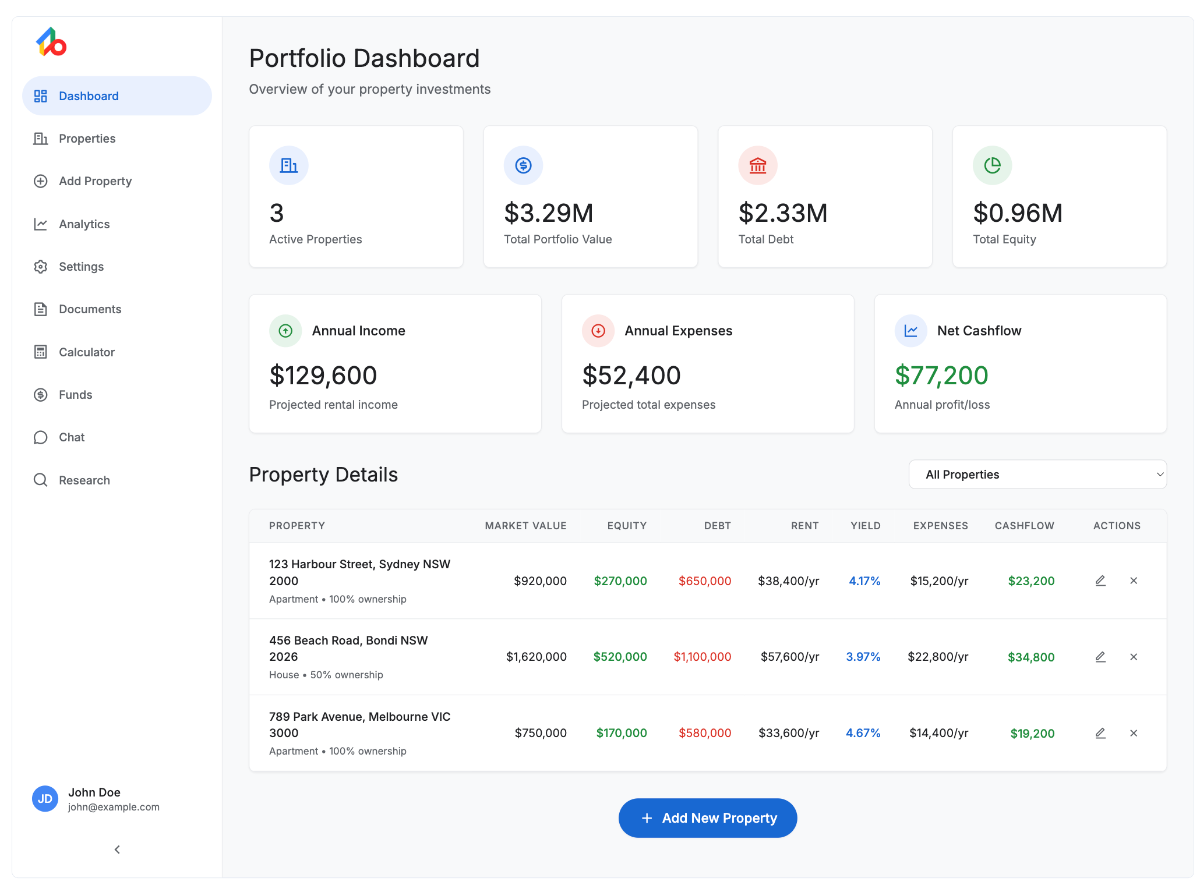
Task: Click the Research magnifier icon
Action: [x=40, y=480]
